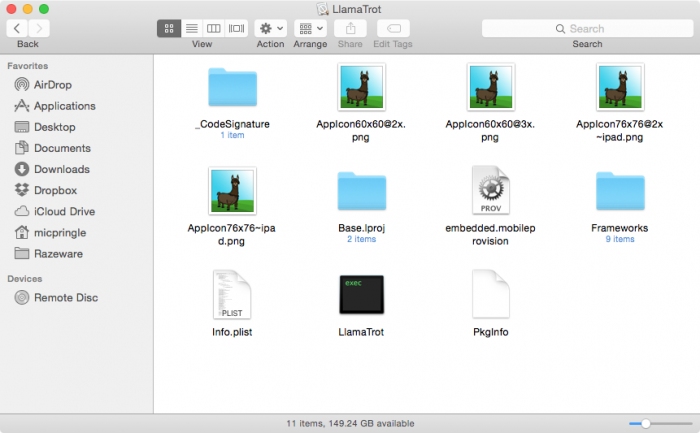700x433 pixels.
Task: Open Razeware folder in the sidebar
Action: 49,254
